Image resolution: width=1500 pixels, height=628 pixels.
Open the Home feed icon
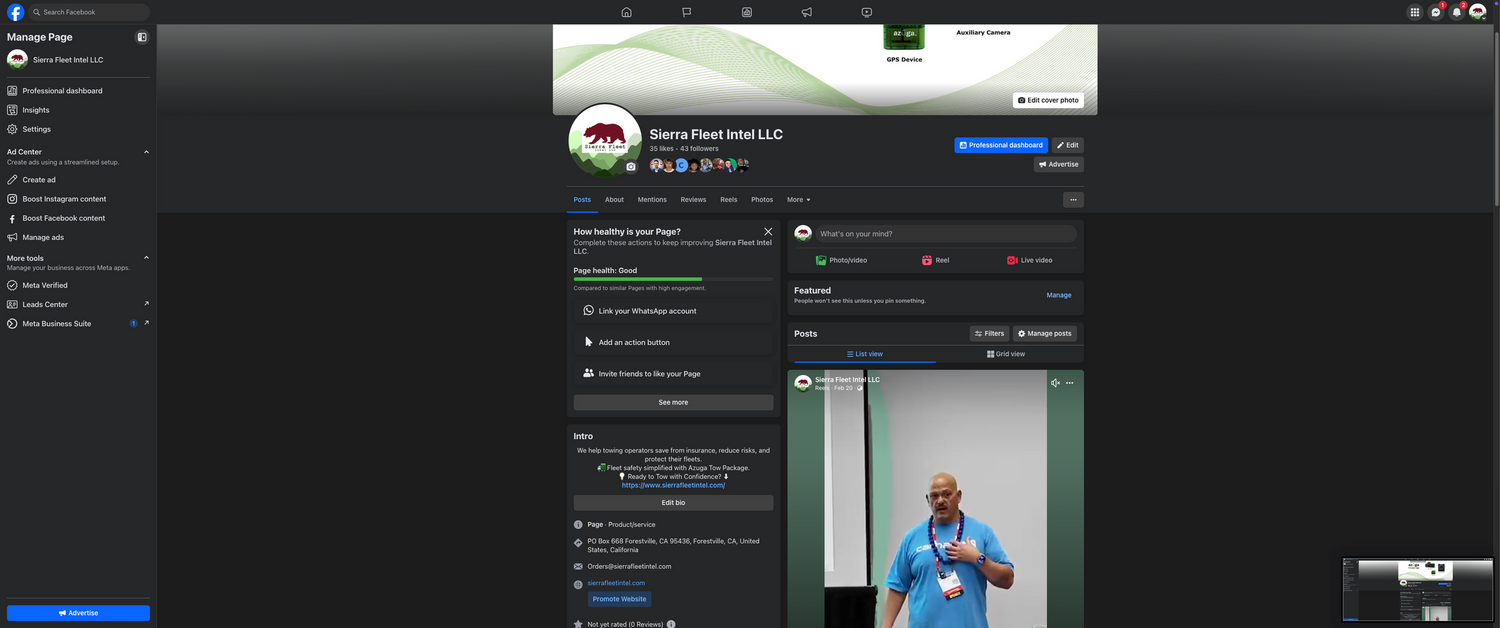coord(626,12)
